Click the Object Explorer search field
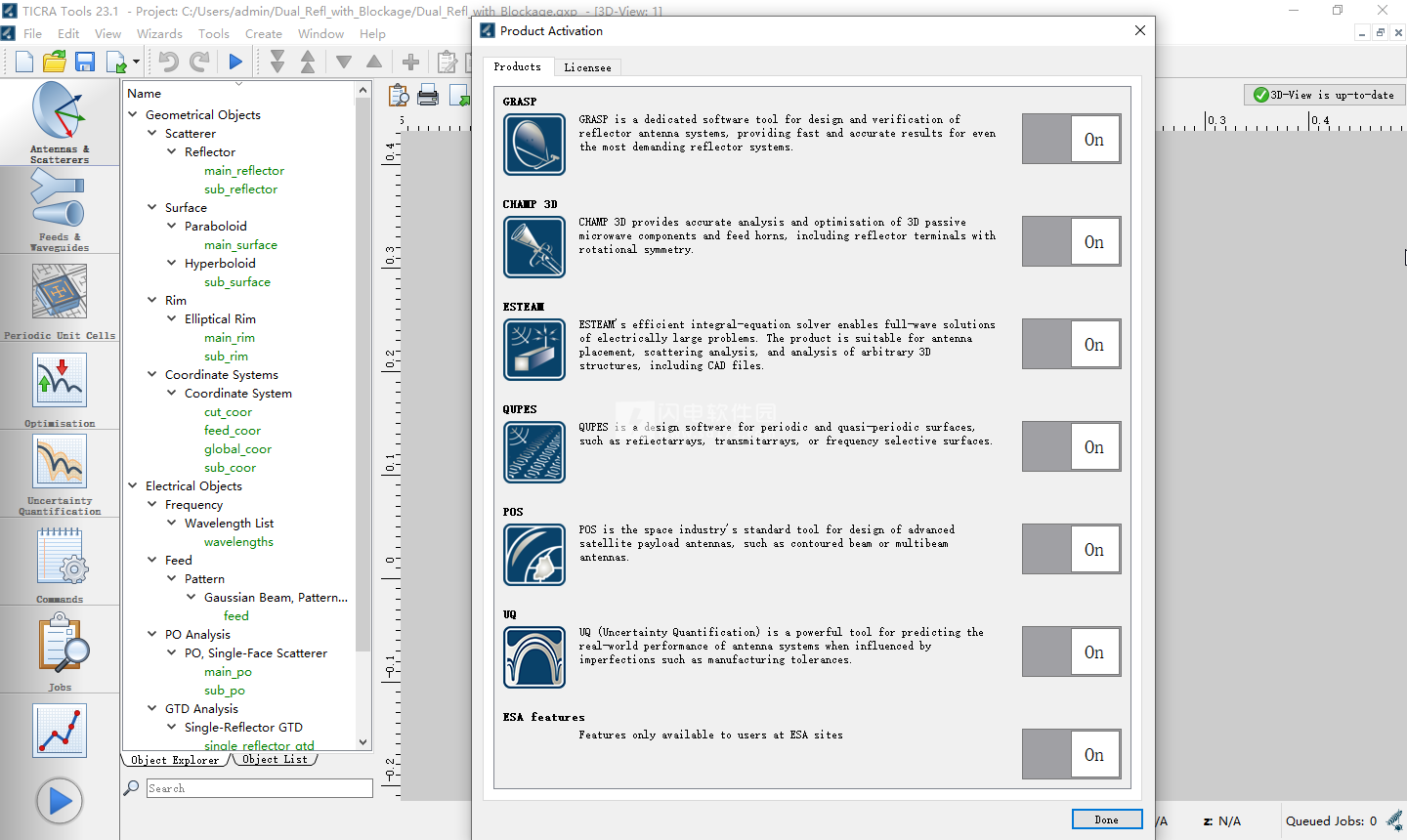1407x840 pixels. pyautogui.click(x=259, y=788)
